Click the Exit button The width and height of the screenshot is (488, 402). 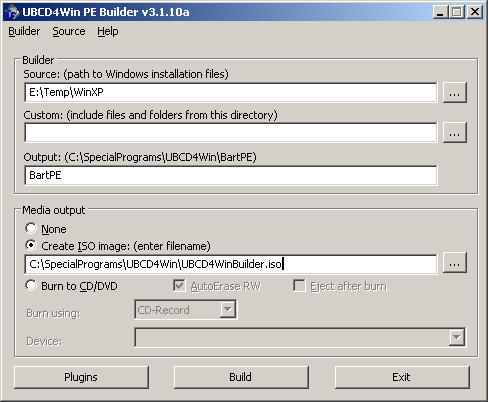402,377
